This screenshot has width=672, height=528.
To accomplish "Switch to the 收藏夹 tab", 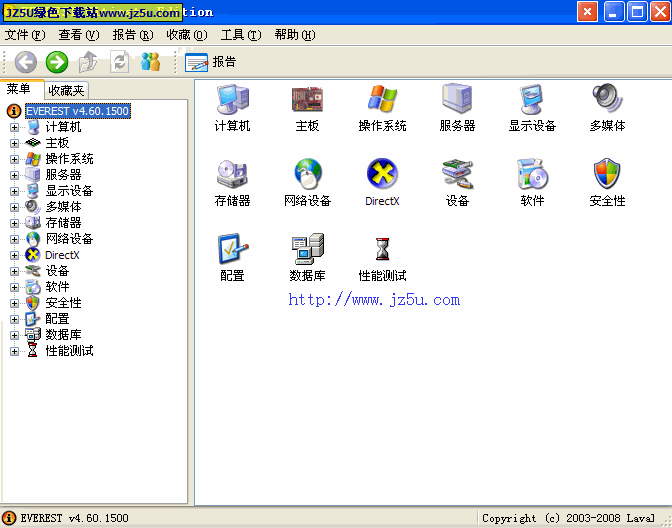I will point(66,90).
